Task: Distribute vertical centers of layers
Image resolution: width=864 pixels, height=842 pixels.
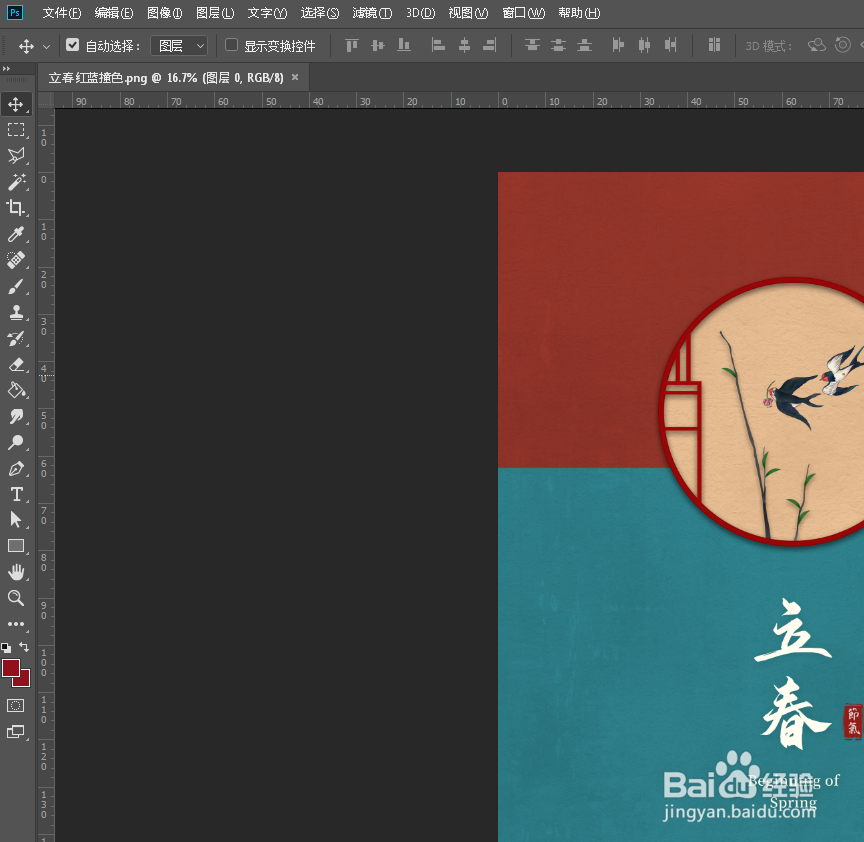Action: (558, 45)
